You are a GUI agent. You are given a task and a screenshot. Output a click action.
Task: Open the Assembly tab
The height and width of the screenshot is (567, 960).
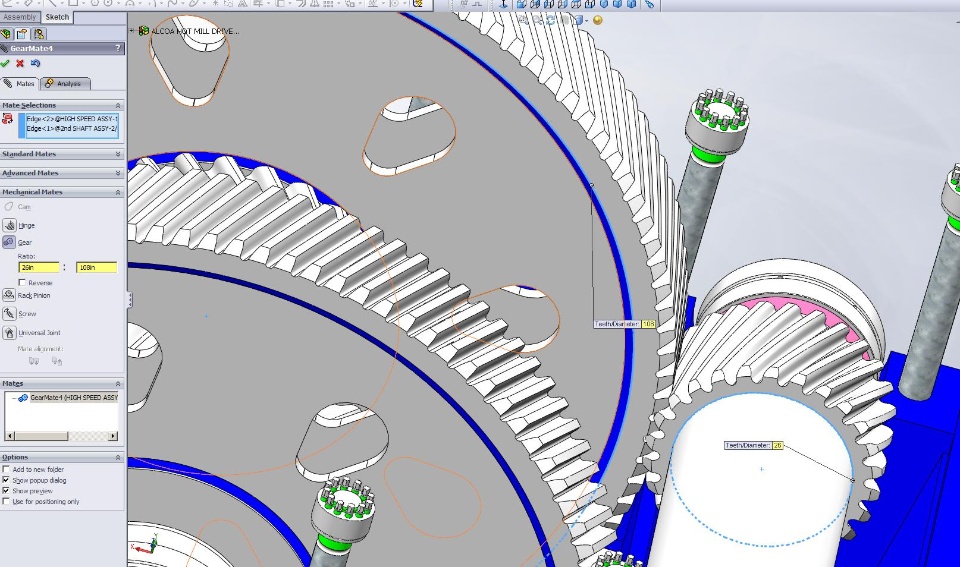point(20,17)
